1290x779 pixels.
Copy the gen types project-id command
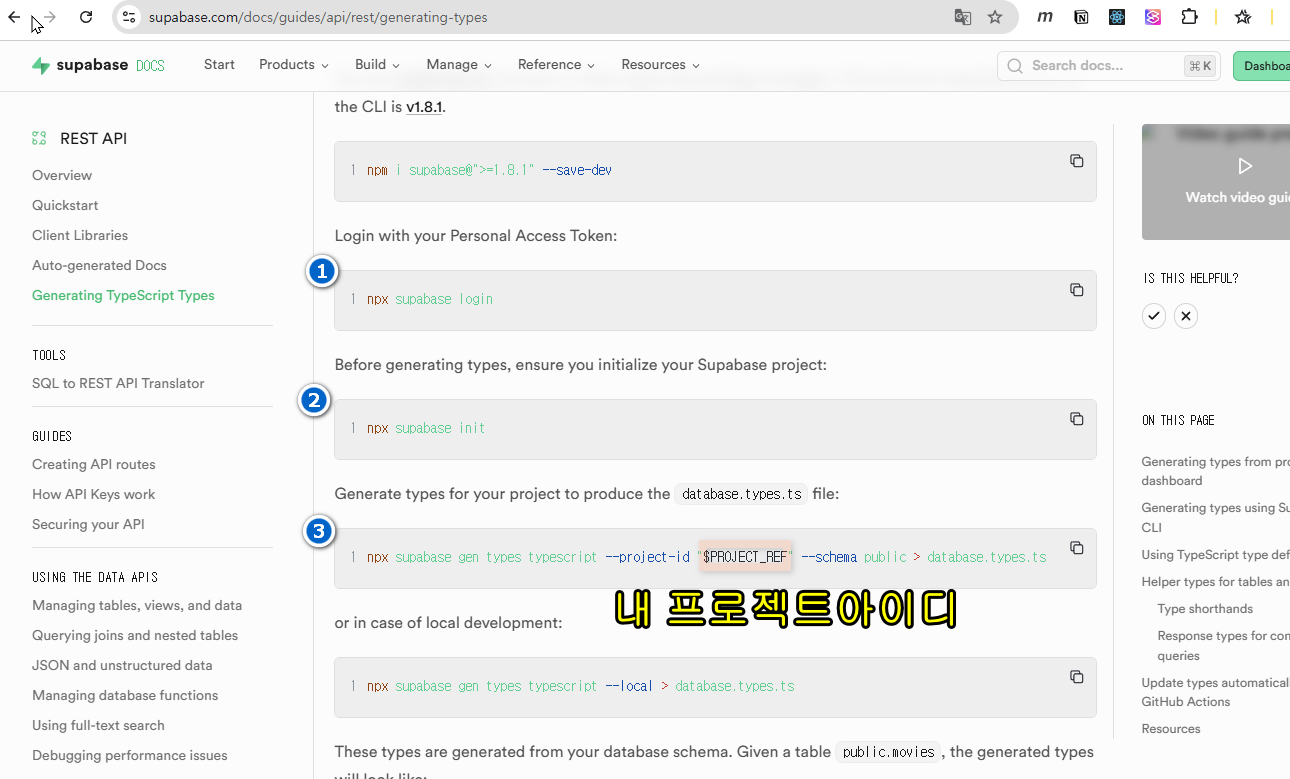coord(1076,548)
